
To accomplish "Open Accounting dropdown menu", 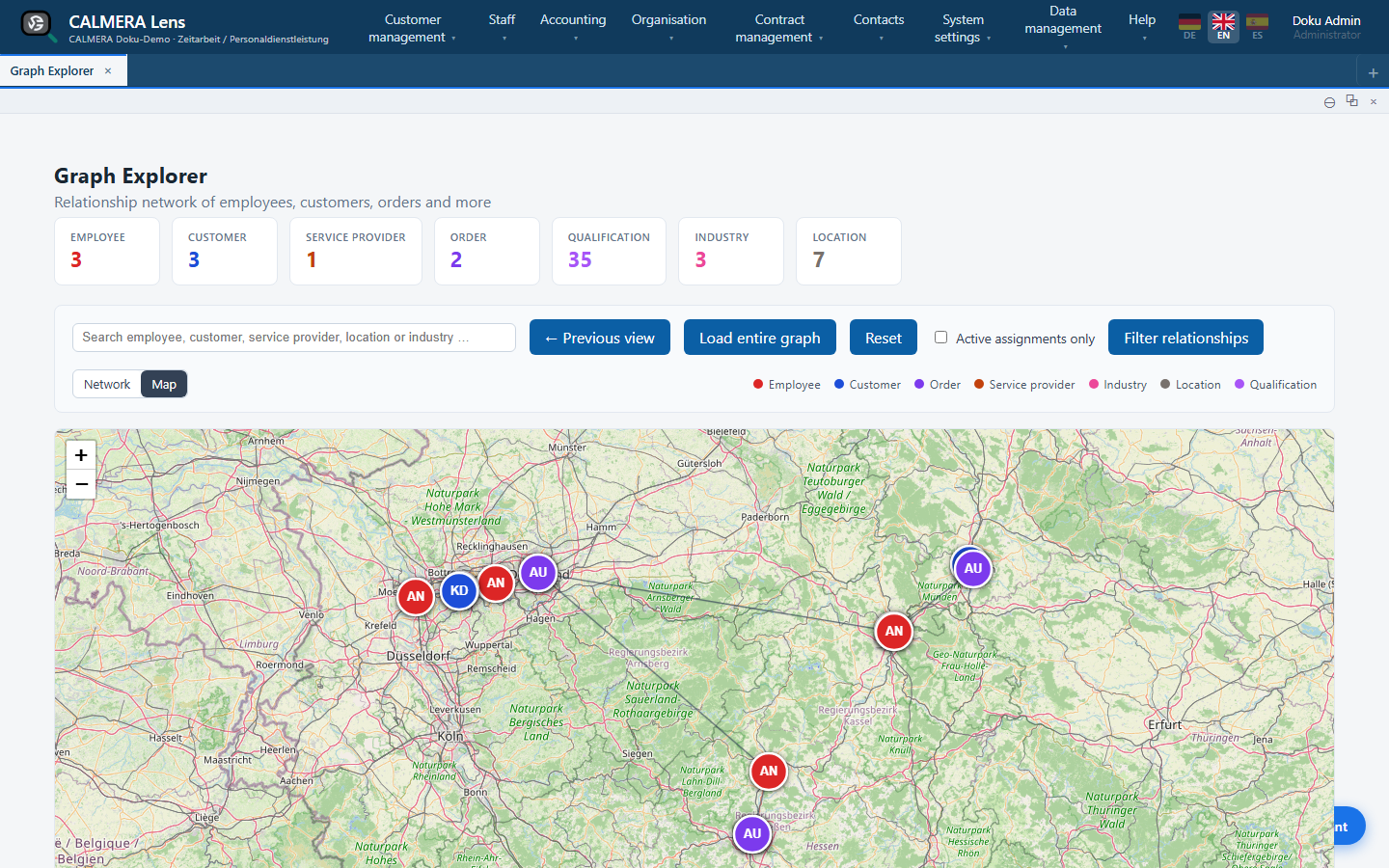I will [573, 28].
